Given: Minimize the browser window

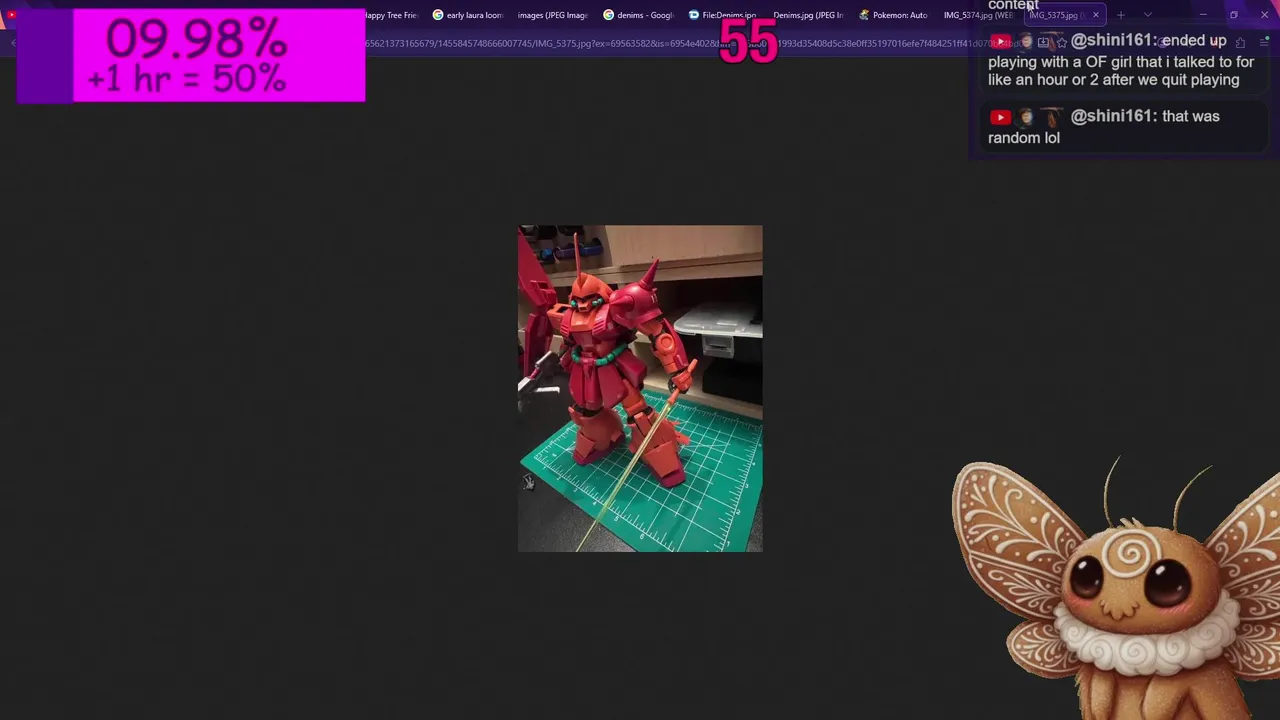Looking at the screenshot, I should pyautogui.click(x=1203, y=15).
